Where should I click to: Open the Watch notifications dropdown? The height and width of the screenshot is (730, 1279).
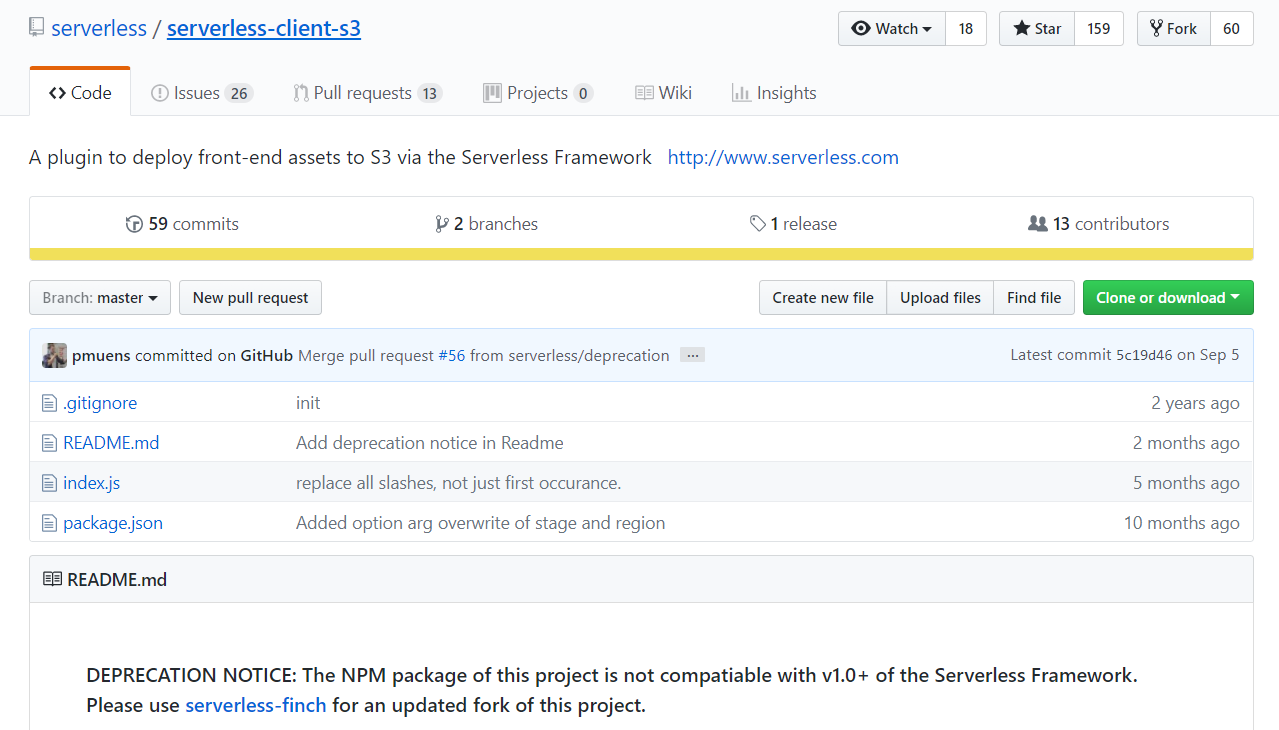(892, 29)
